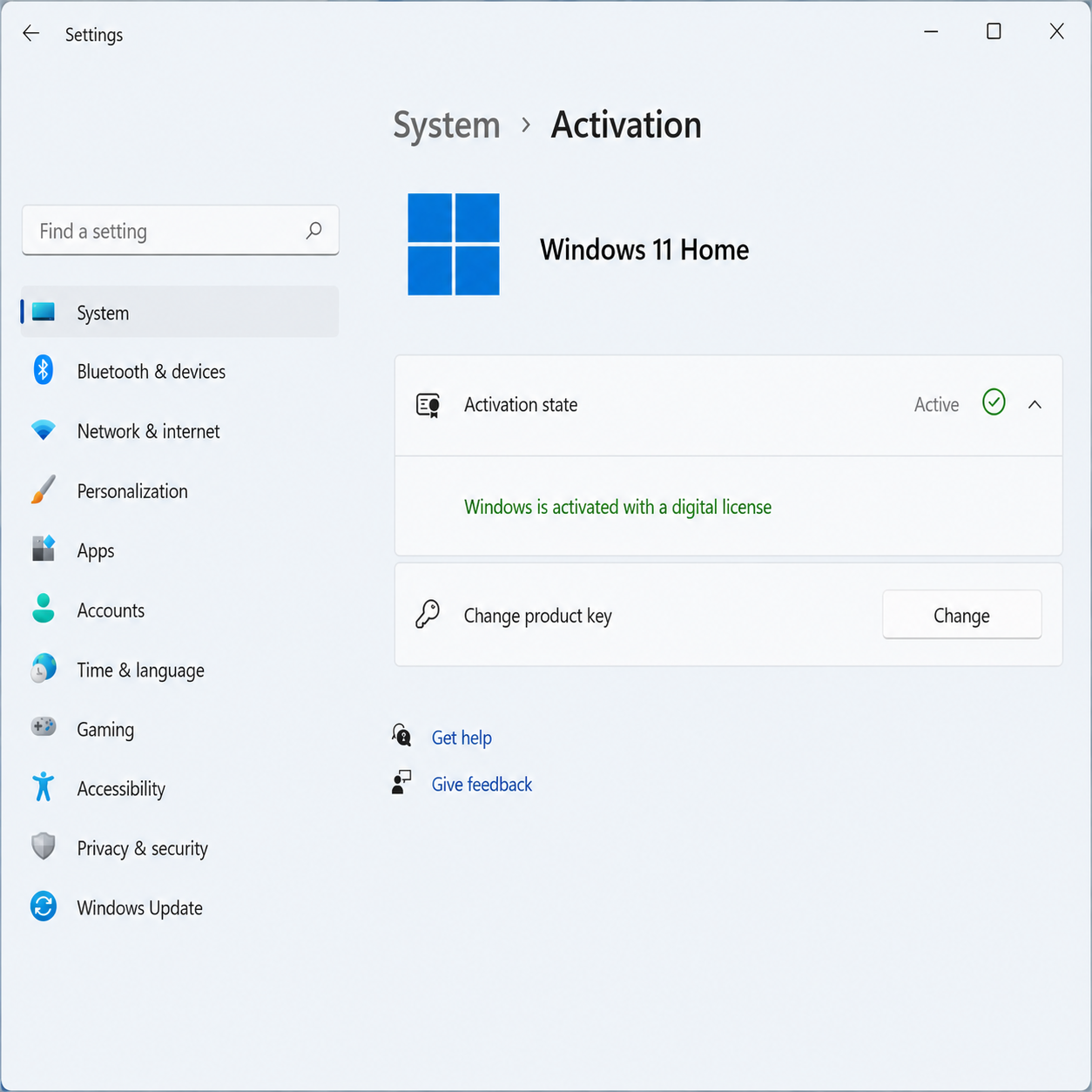Click 'Windows is activated with a digital license' text
The height and width of the screenshot is (1092, 1092).
pyautogui.click(x=617, y=507)
